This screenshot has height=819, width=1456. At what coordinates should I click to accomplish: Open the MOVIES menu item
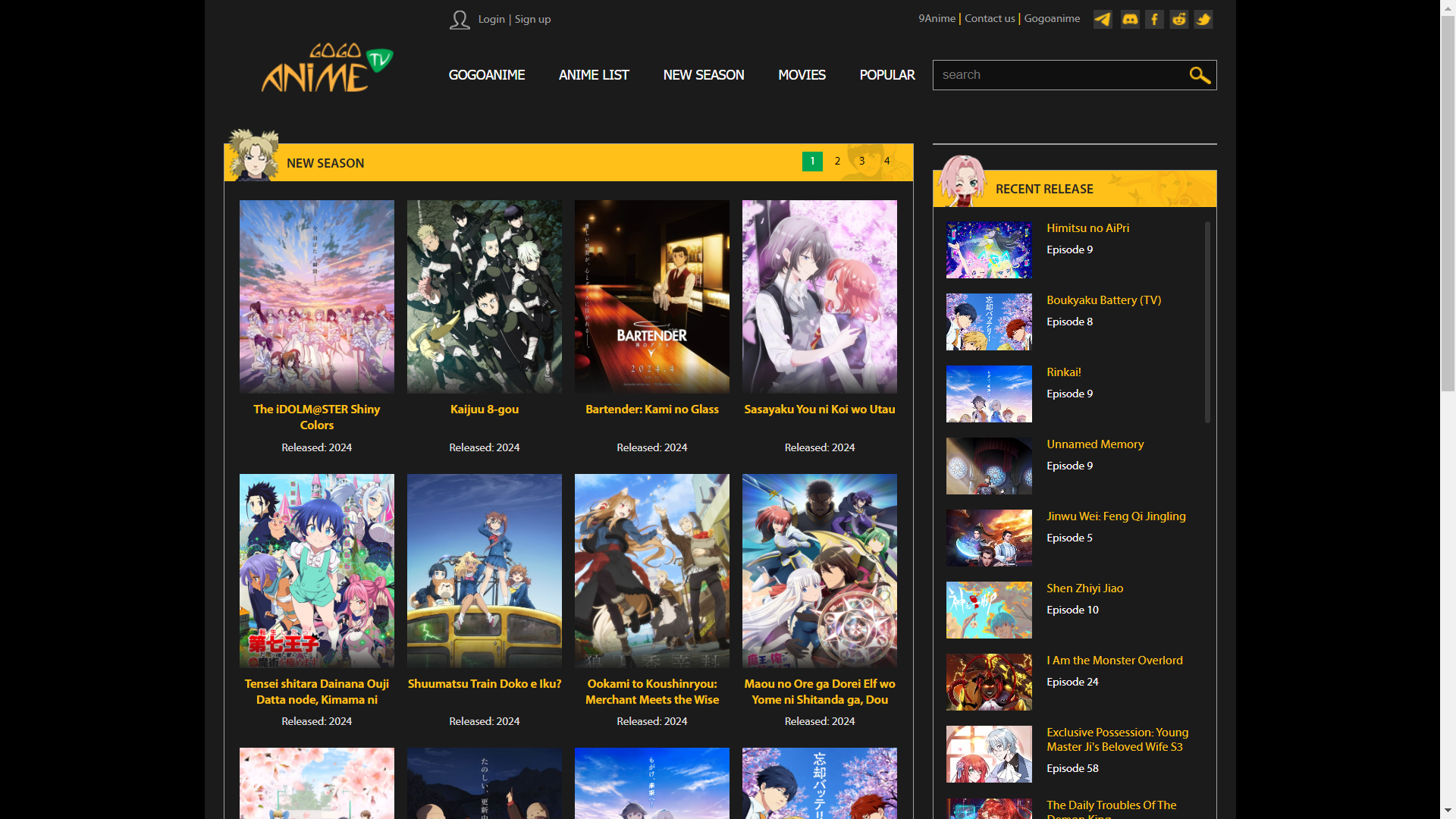tap(802, 75)
